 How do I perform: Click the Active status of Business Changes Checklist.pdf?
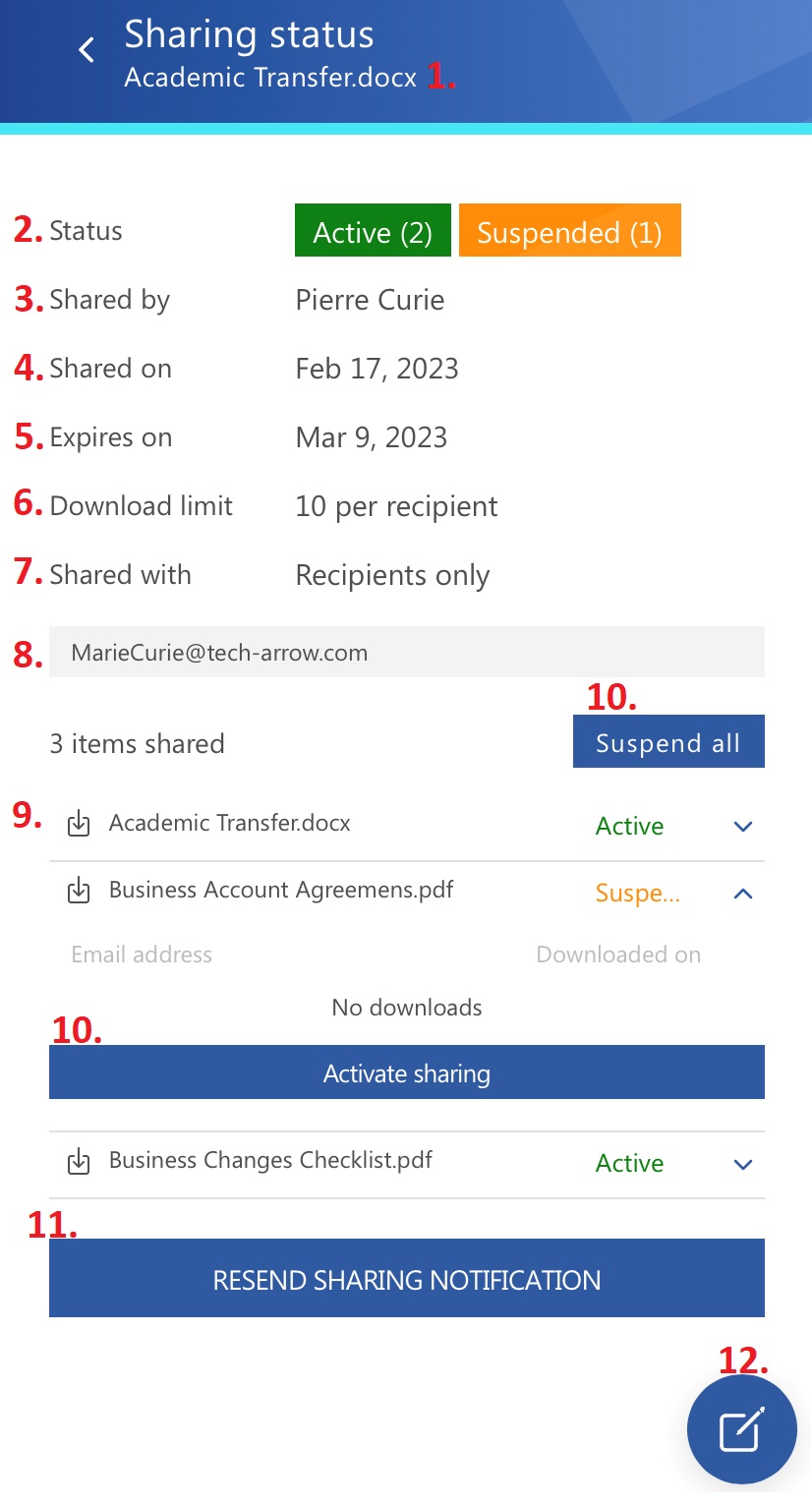click(x=629, y=1164)
